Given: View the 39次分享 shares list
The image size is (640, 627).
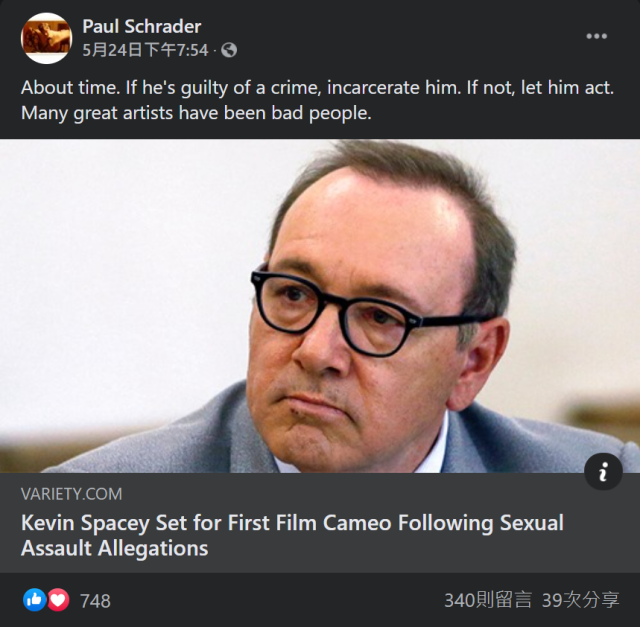Looking at the screenshot, I should (580, 600).
